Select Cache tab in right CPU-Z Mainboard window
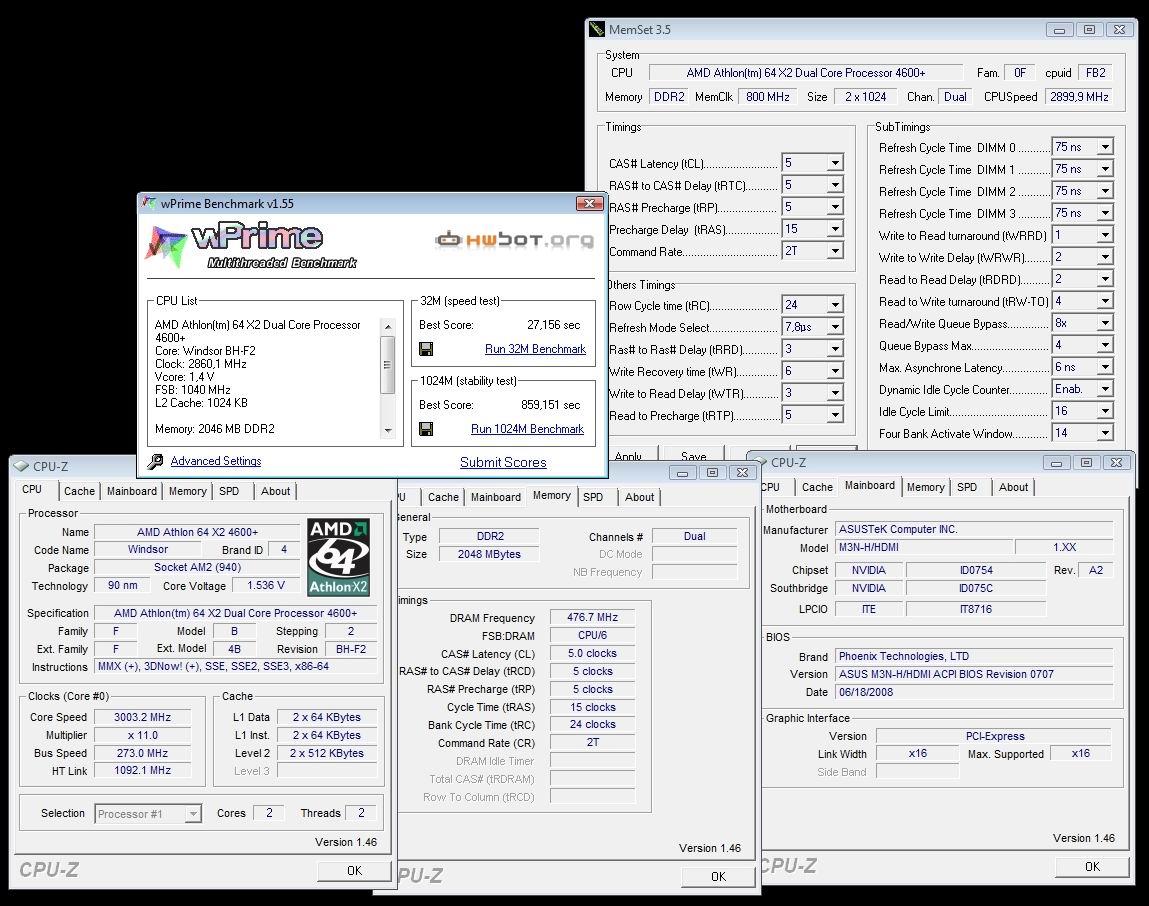 [x=817, y=487]
